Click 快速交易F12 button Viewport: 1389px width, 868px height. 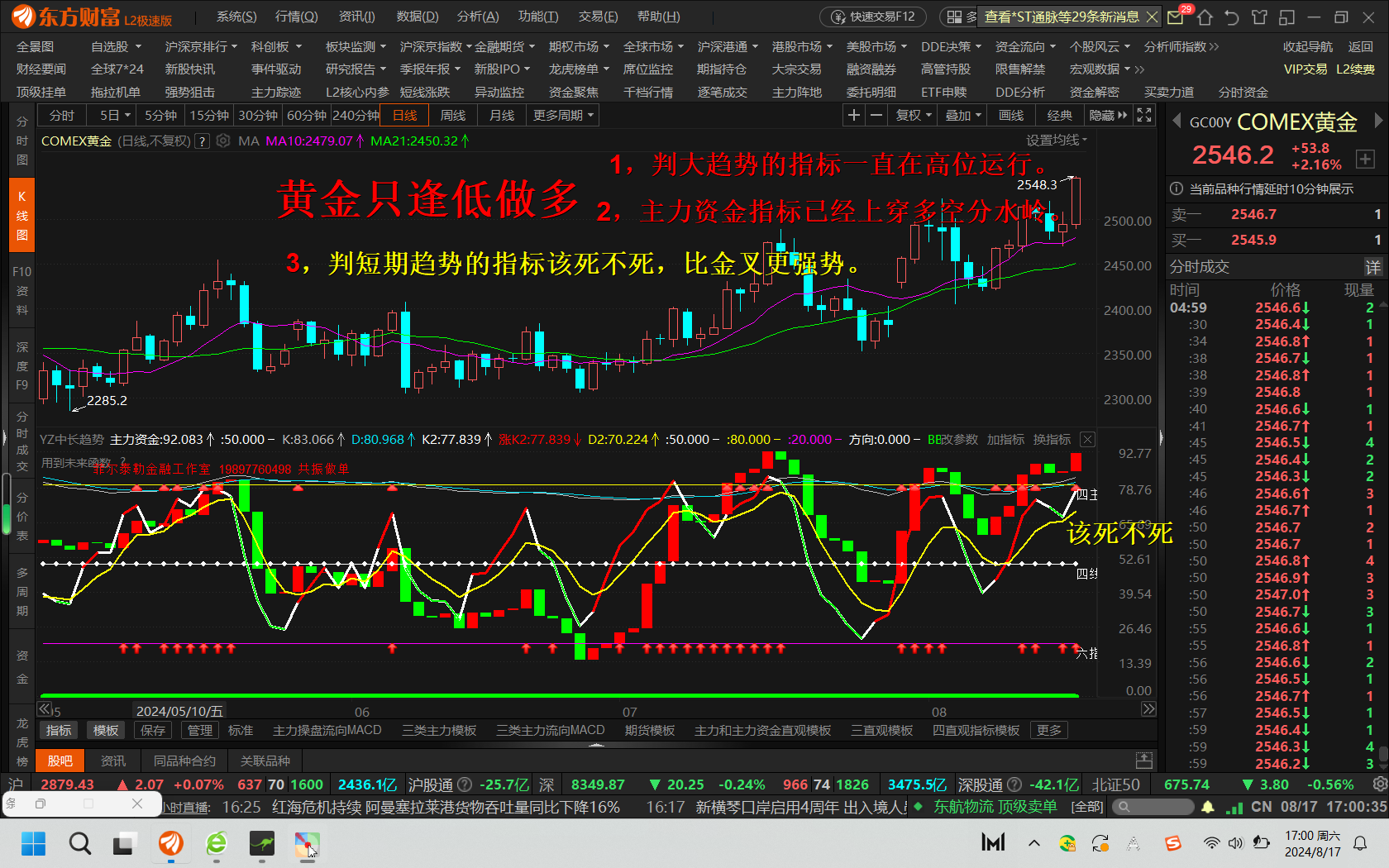coord(873,17)
